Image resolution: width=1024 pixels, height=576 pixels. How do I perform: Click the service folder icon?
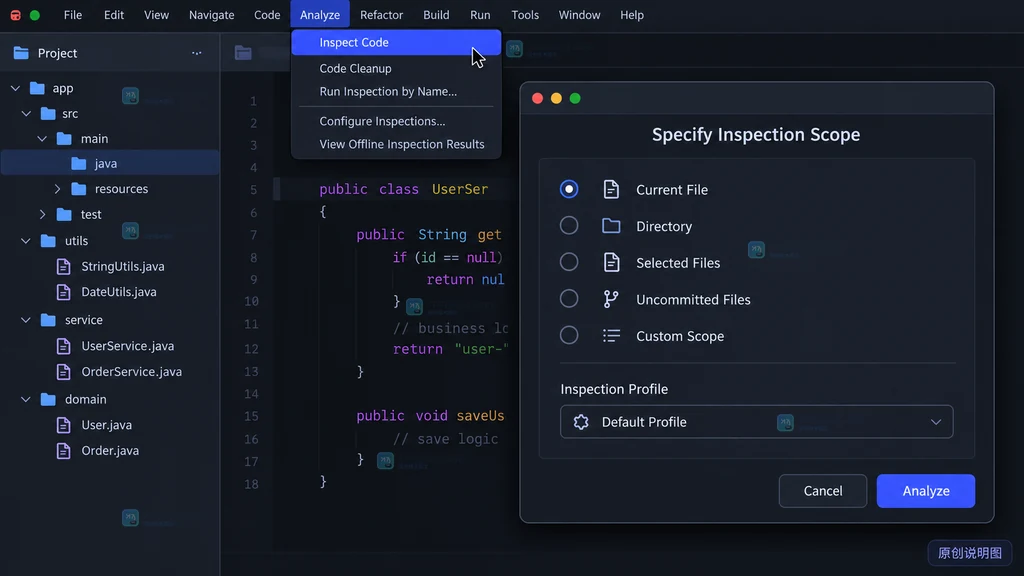48,320
